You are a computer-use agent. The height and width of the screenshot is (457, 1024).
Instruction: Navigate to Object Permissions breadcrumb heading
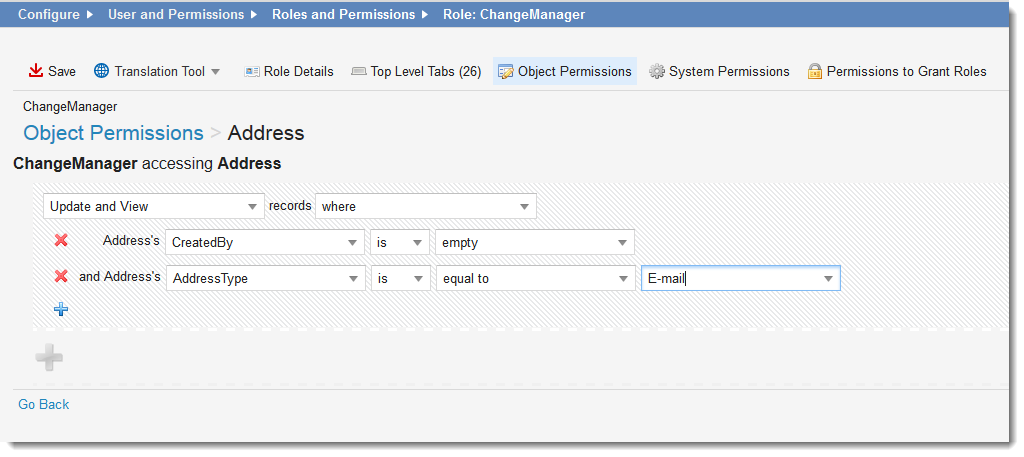tap(113, 133)
